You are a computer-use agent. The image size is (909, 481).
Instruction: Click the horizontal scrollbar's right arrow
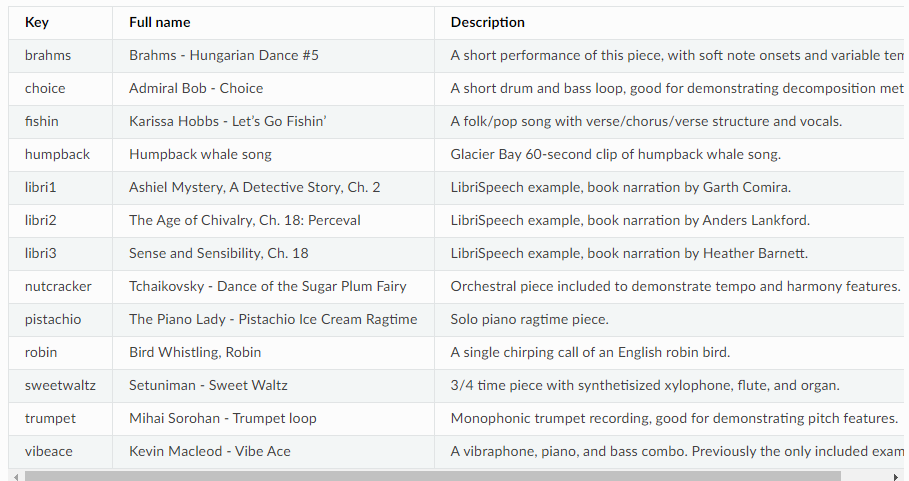coord(896,476)
